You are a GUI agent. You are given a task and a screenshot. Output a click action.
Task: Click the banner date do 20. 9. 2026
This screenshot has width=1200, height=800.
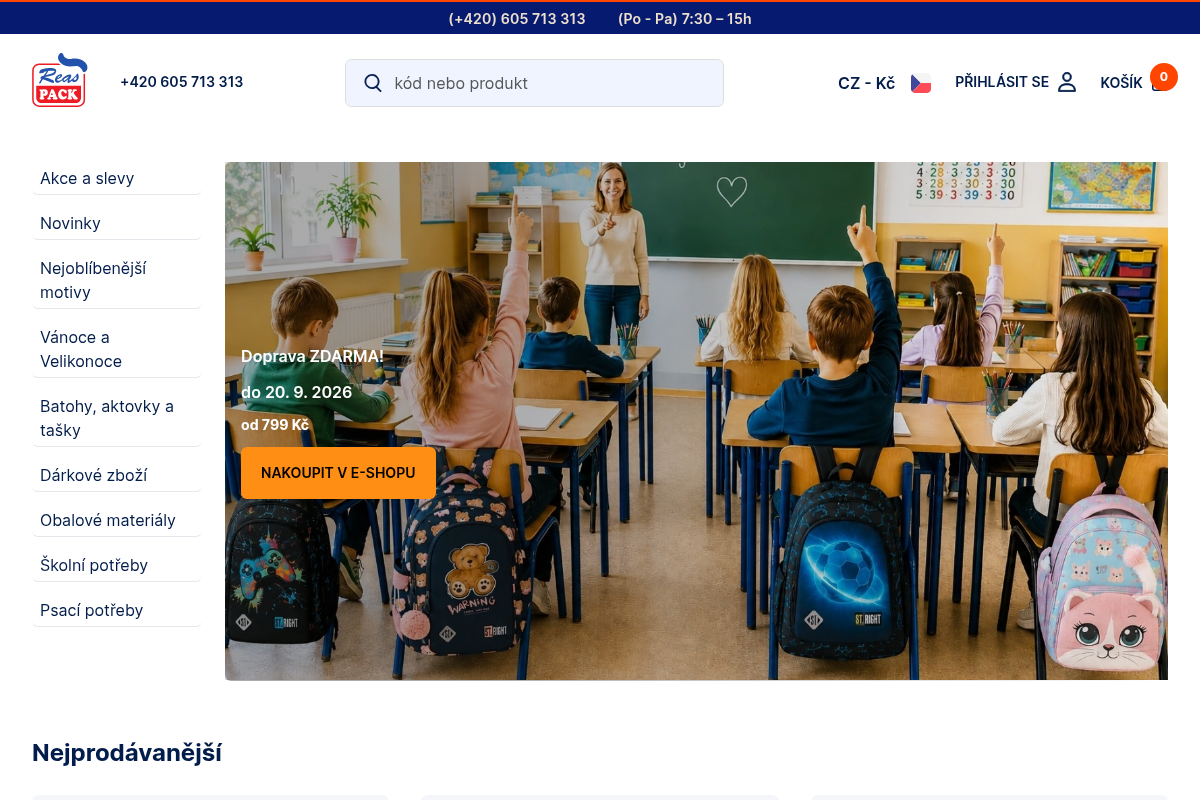point(297,392)
